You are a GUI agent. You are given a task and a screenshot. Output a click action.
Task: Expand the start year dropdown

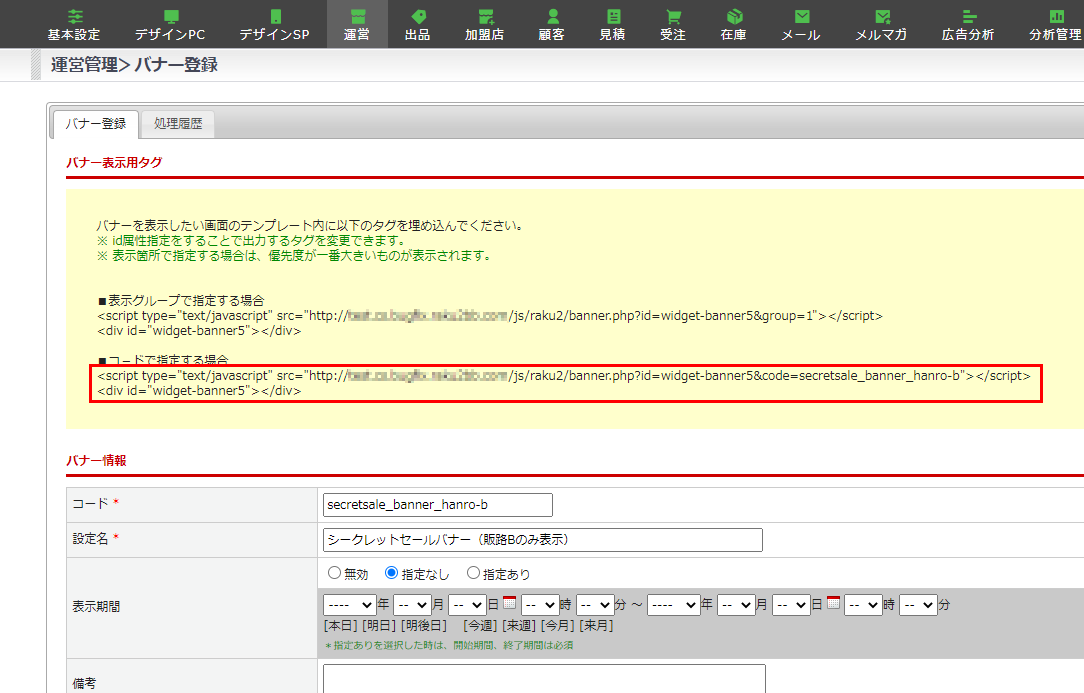click(x=348, y=605)
